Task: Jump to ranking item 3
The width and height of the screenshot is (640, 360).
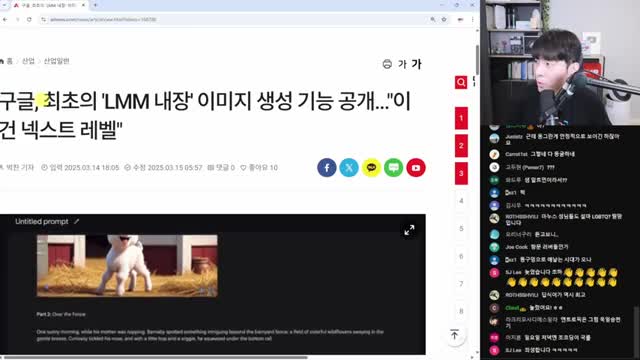Action: (x=461, y=173)
